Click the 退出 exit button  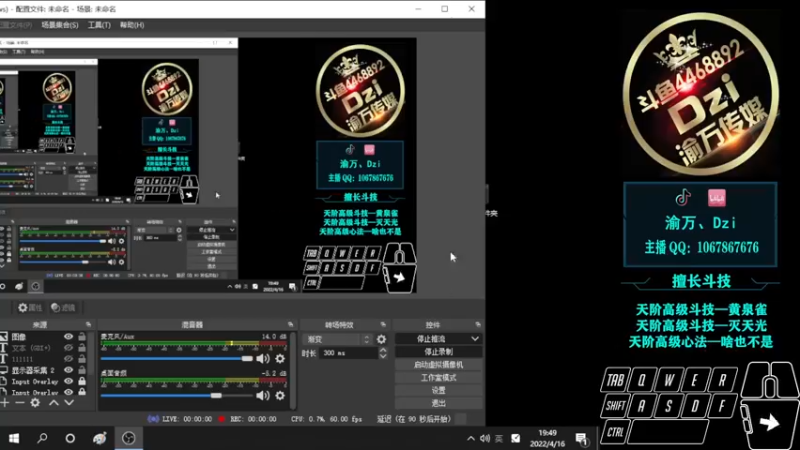(x=438, y=403)
